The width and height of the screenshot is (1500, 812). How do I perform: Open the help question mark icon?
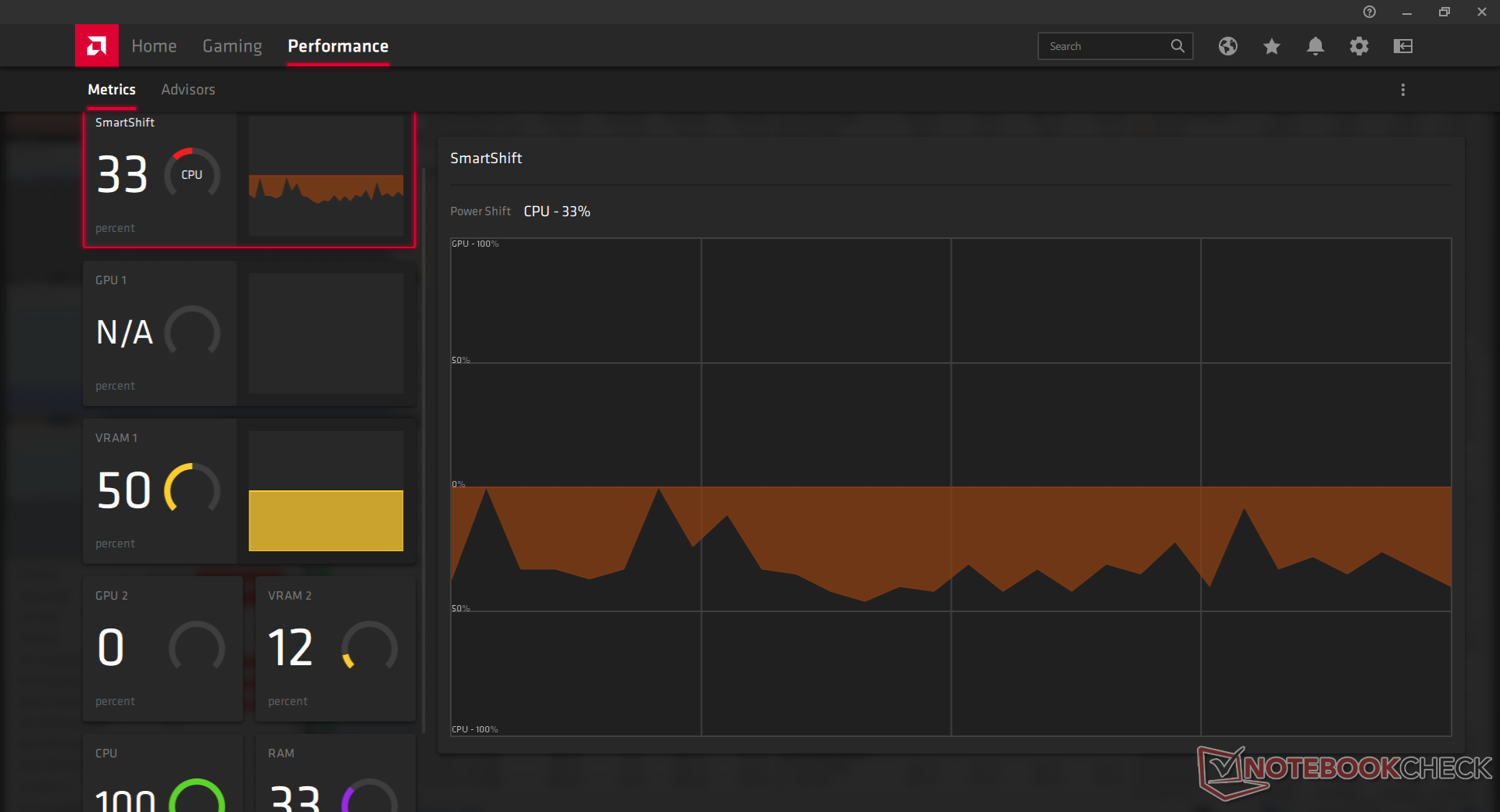(x=1370, y=12)
